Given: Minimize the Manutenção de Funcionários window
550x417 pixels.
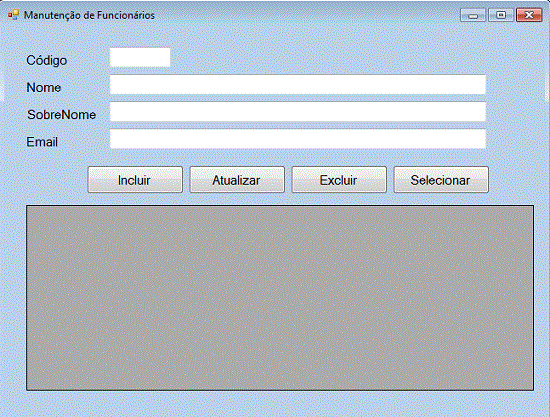Looking at the screenshot, I should [x=473, y=15].
